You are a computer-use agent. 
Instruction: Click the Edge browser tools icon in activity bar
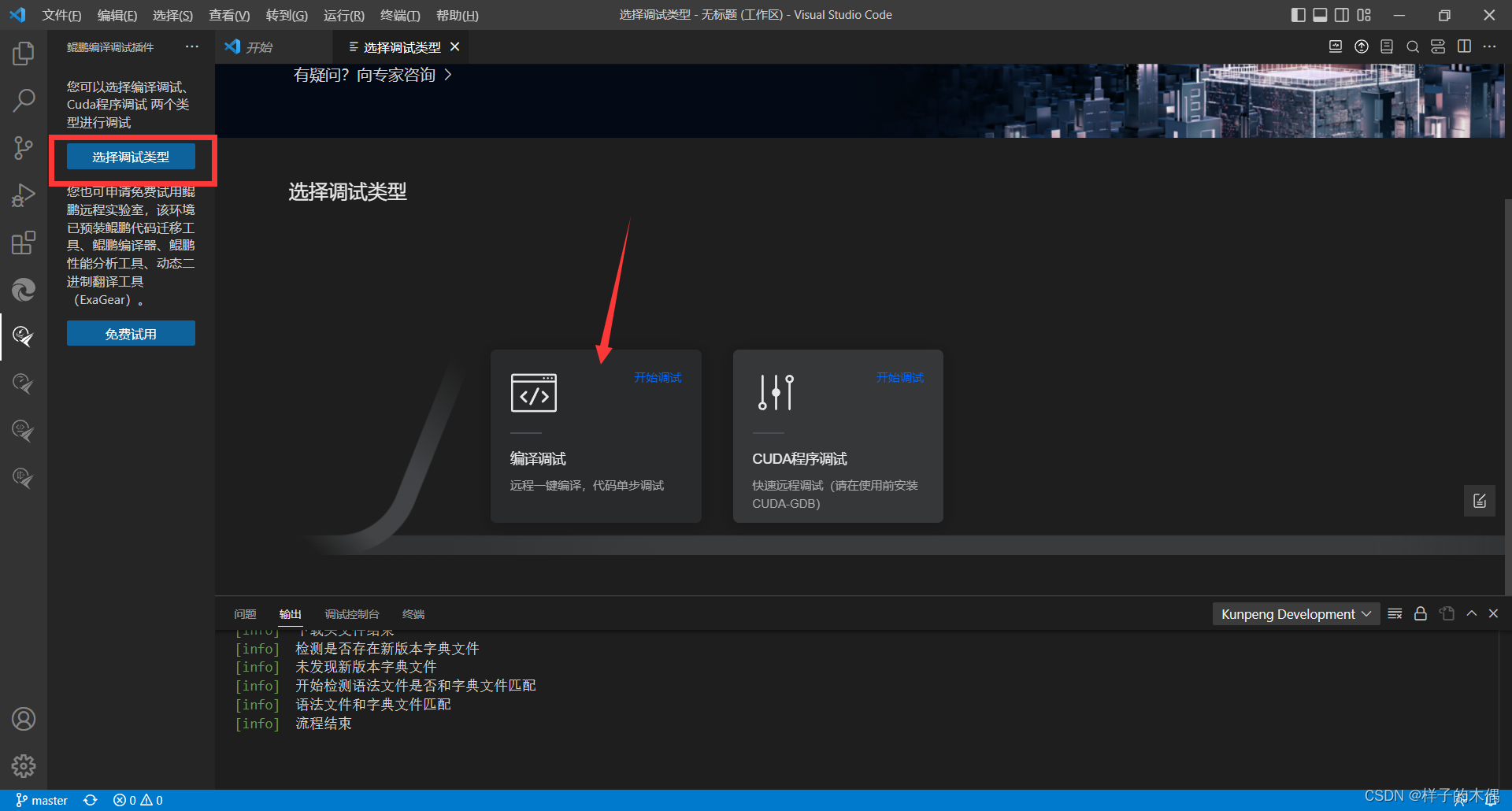coord(24,290)
